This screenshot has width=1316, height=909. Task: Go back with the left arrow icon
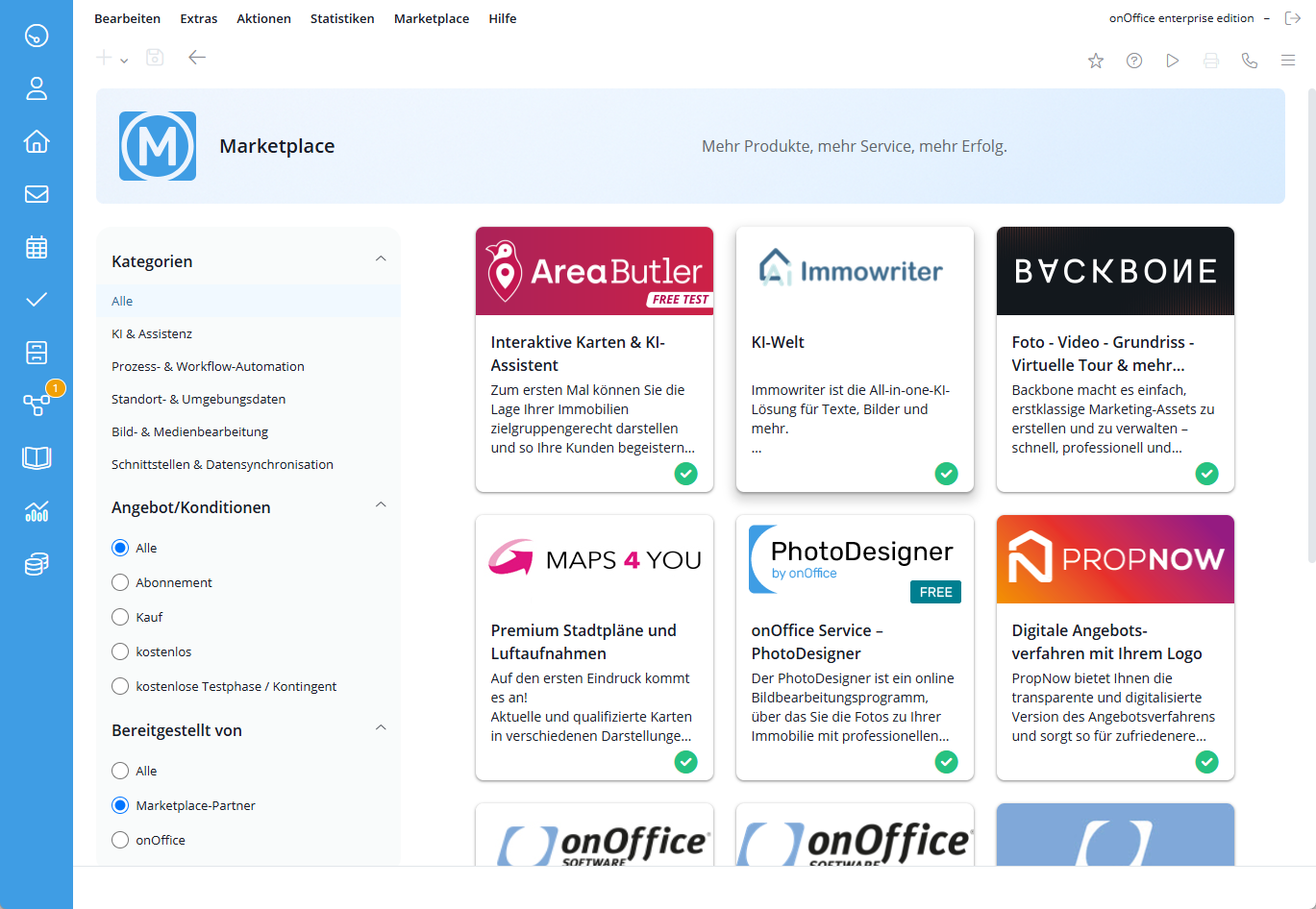197,58
